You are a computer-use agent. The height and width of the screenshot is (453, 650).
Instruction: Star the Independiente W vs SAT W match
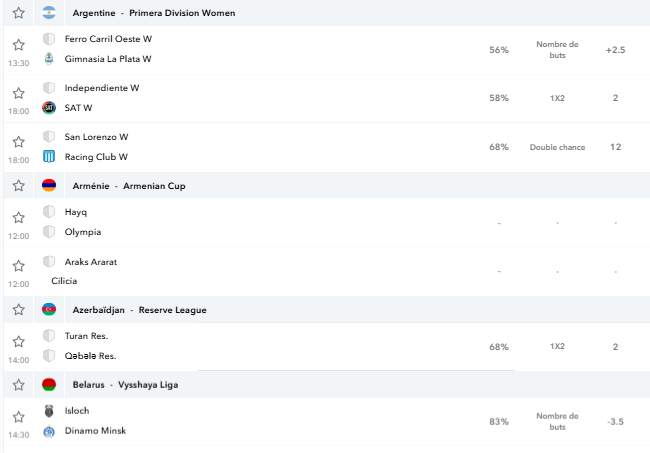click(18, 93)
